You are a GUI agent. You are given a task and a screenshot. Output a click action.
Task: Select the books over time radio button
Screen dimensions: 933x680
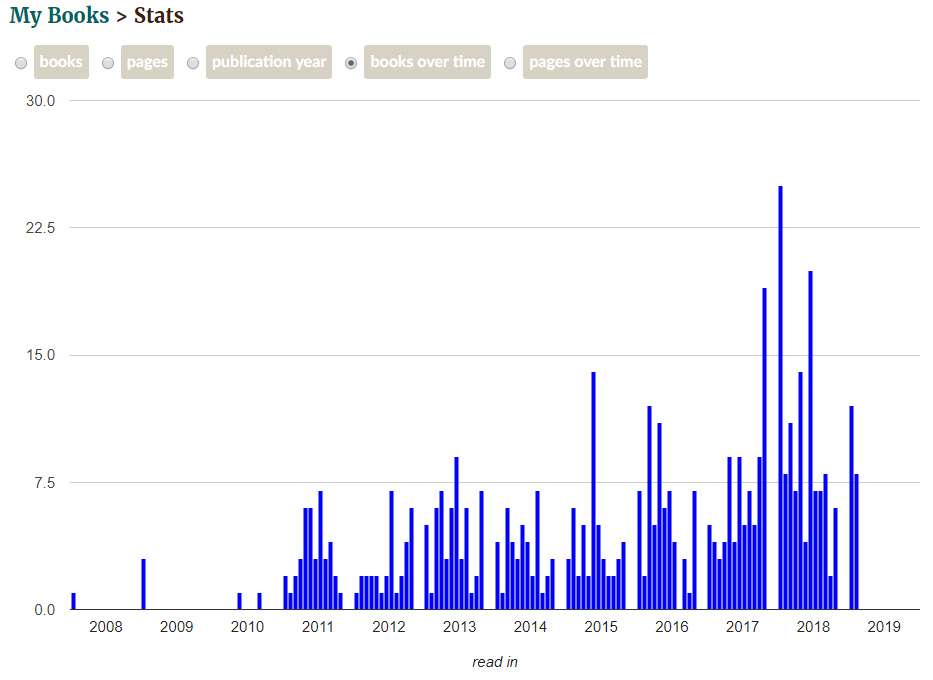(x=351, y=62)
